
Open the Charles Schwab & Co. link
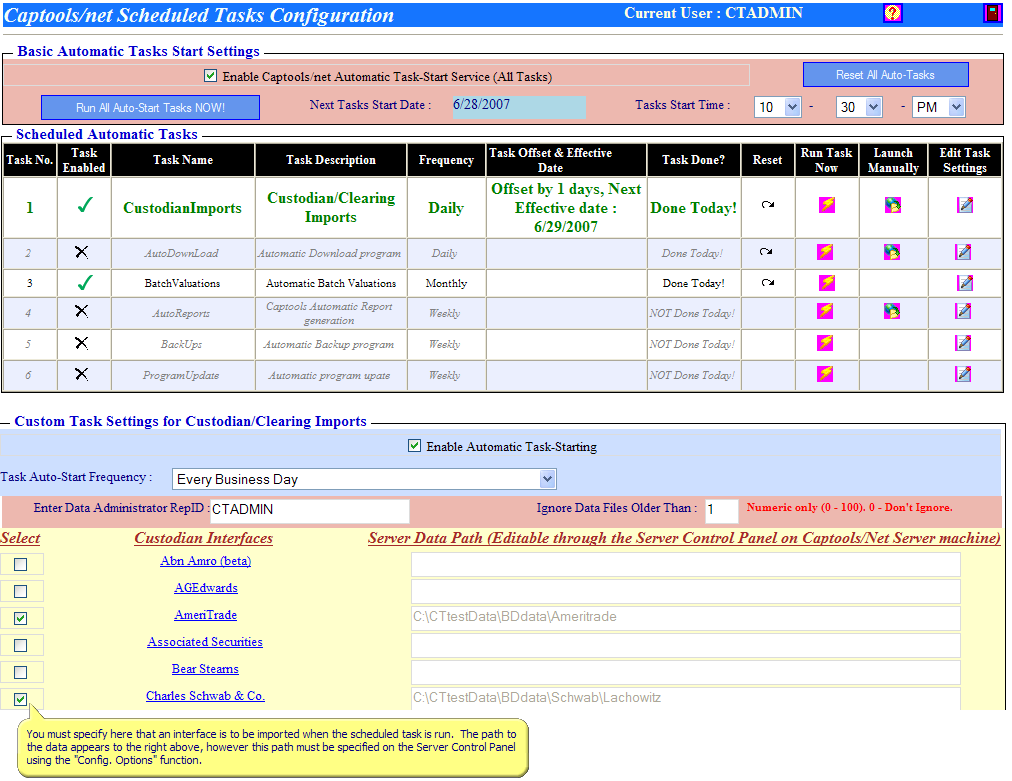pyautogui.click(x=205, y=695)
